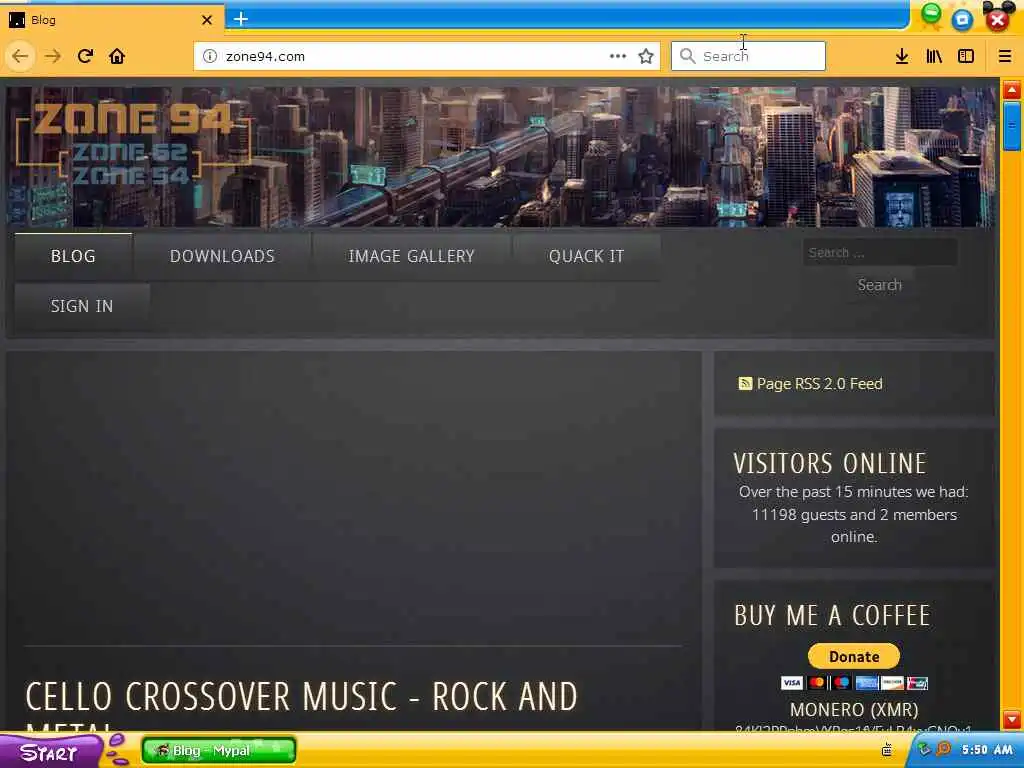The image size is (1024, 768).
Task: Reload the current page
Action: click(x=85, y=56)
